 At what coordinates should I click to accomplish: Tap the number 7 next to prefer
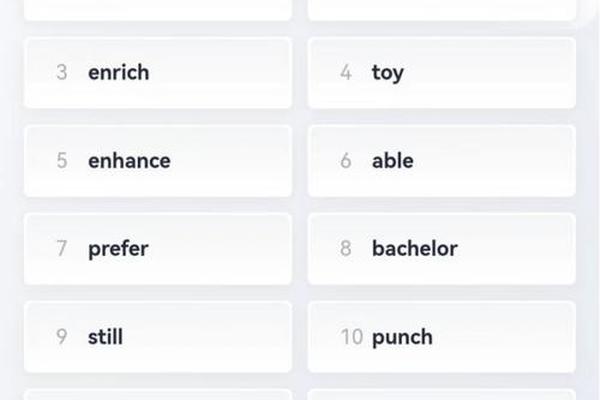(x=62, y=248)
